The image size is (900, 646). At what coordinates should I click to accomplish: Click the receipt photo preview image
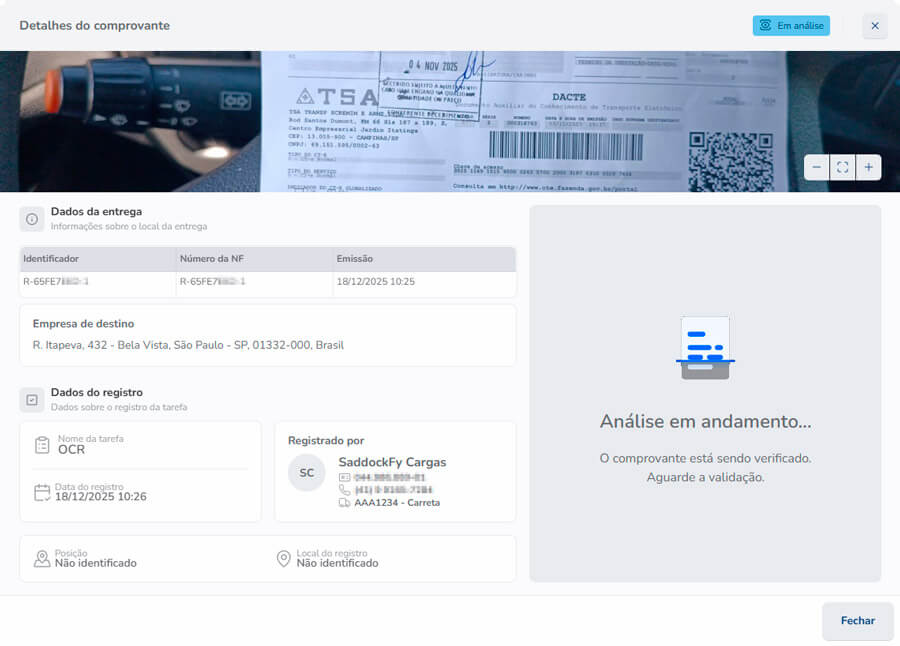click(x=450, y=122)
